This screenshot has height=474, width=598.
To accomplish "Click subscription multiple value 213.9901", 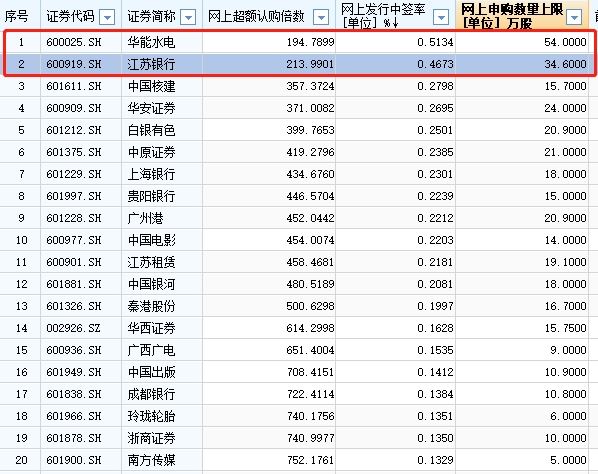I will 310,64.
